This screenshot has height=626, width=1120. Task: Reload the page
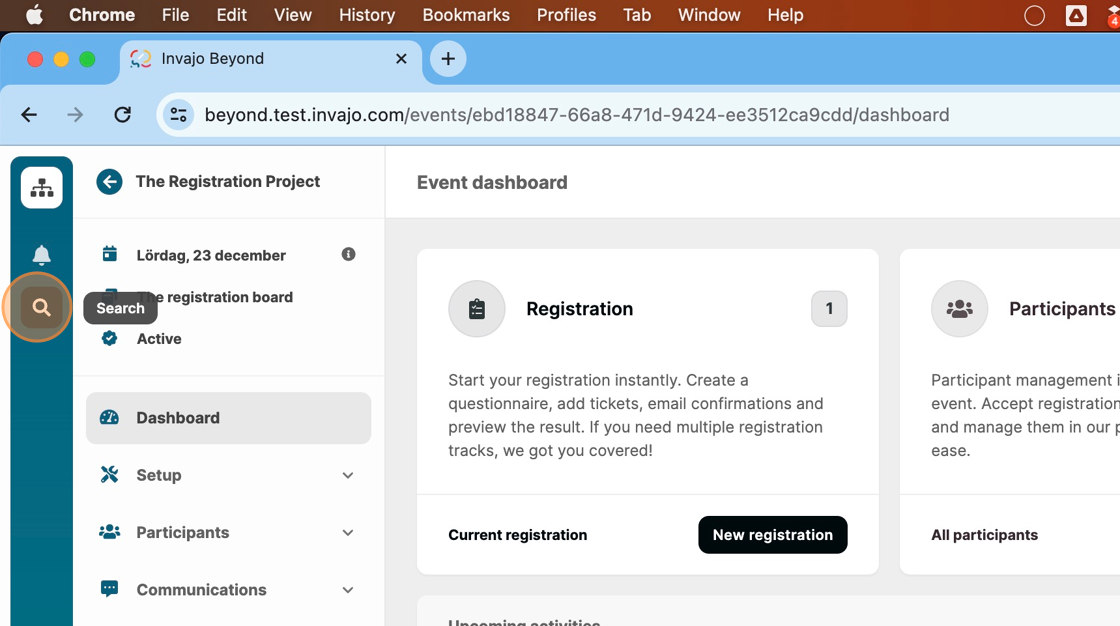tap(123, 115)
